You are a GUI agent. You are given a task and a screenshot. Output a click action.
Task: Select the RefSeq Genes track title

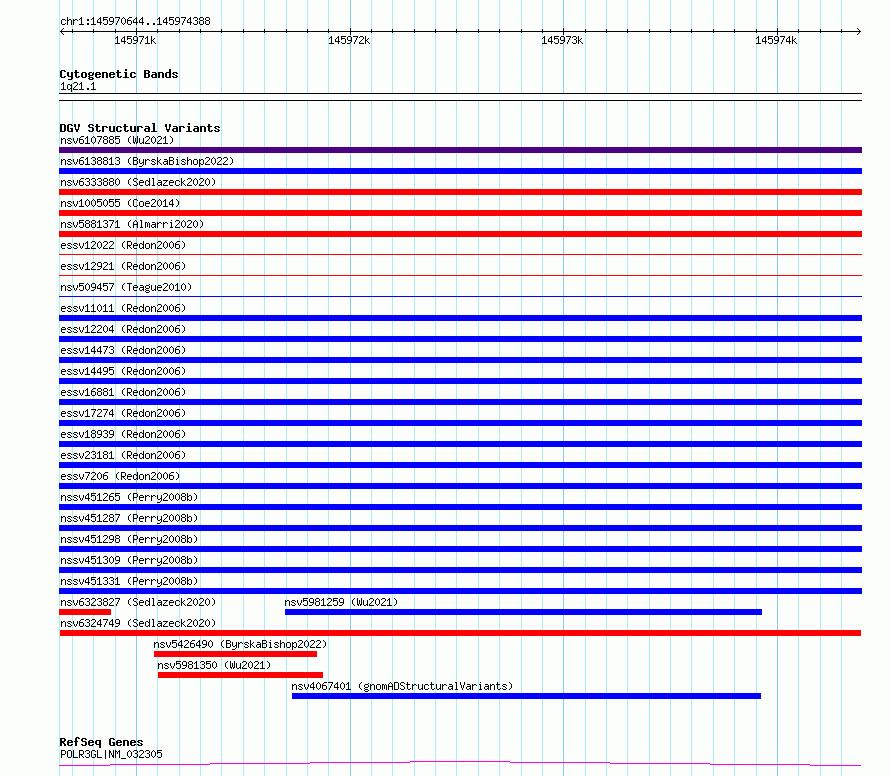[x=101, y=742]
